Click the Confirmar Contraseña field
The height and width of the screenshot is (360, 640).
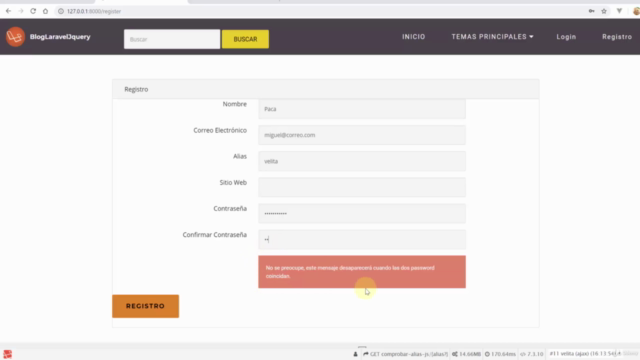pos(362,240)
